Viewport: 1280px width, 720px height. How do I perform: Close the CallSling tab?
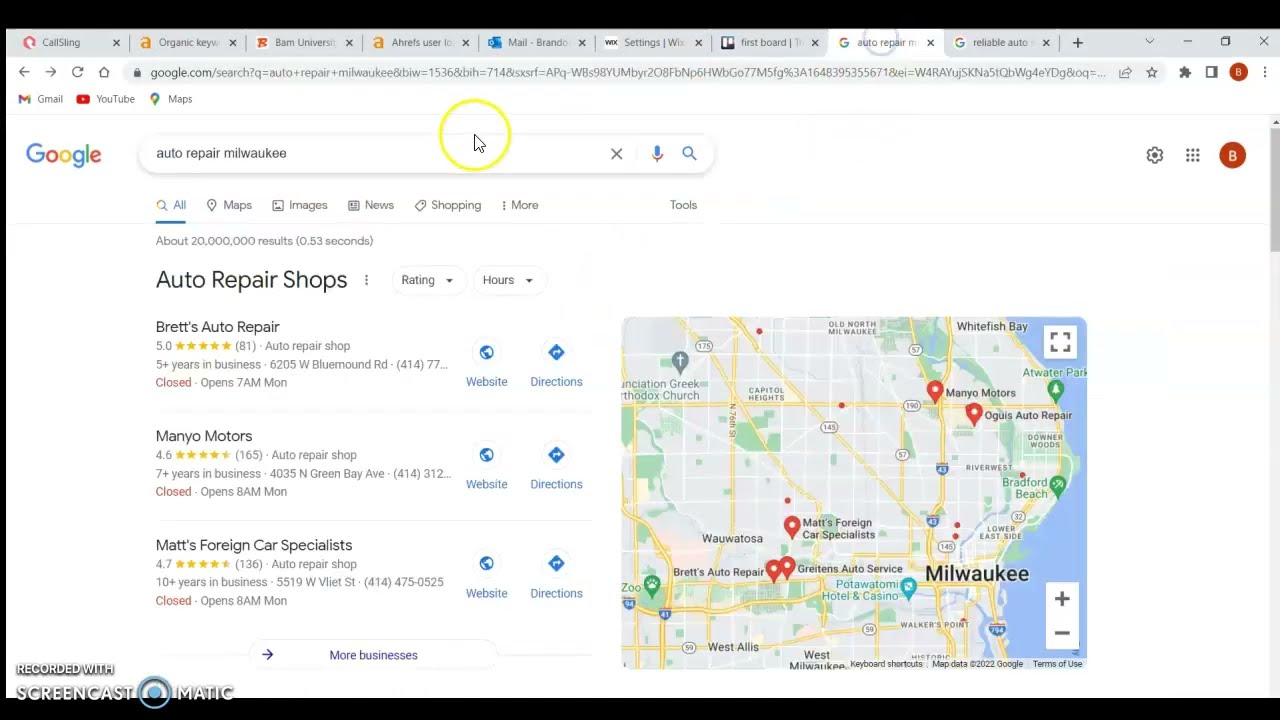[x=116, y=42]
